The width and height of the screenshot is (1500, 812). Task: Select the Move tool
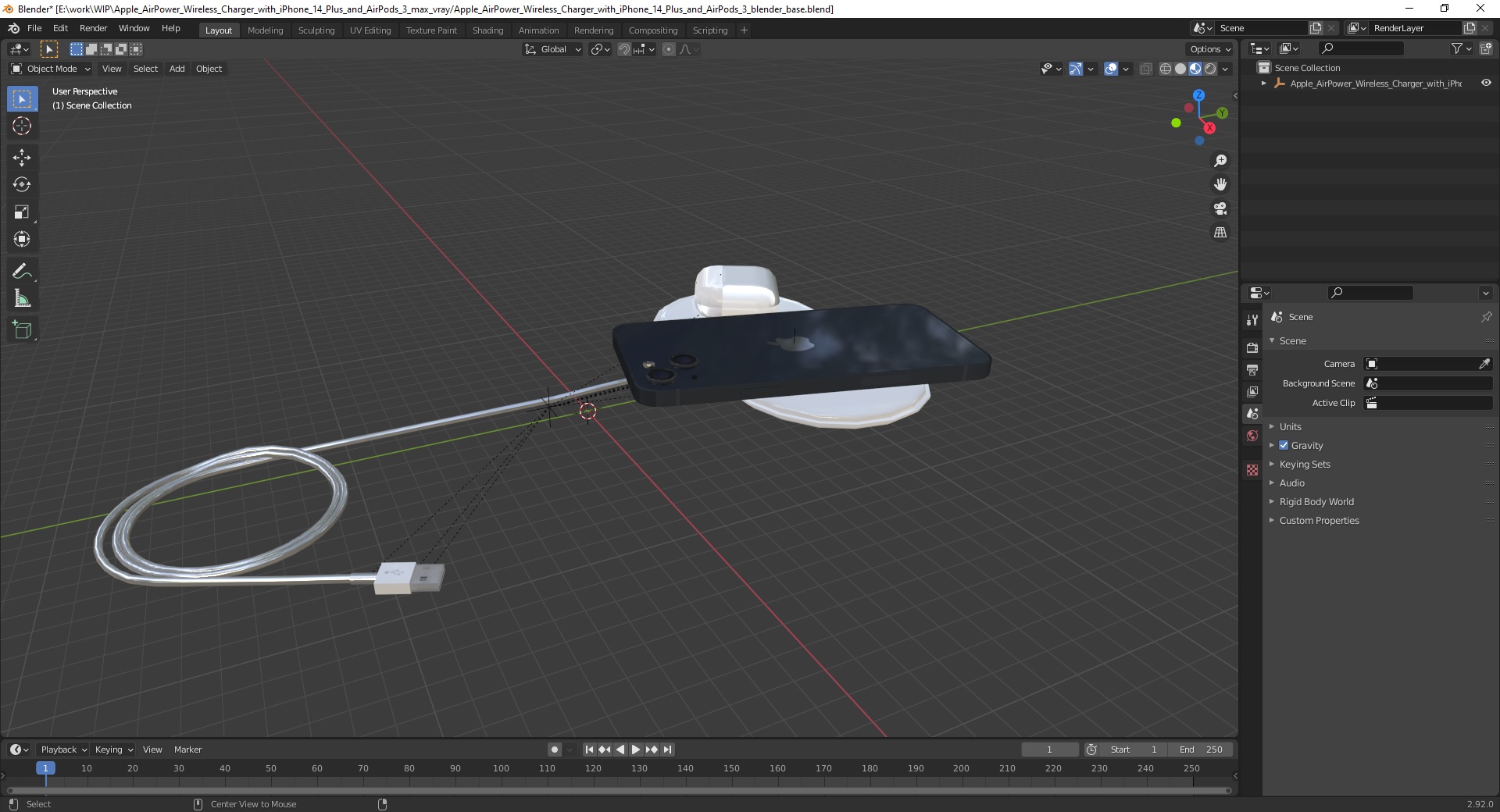coord(22,158)
